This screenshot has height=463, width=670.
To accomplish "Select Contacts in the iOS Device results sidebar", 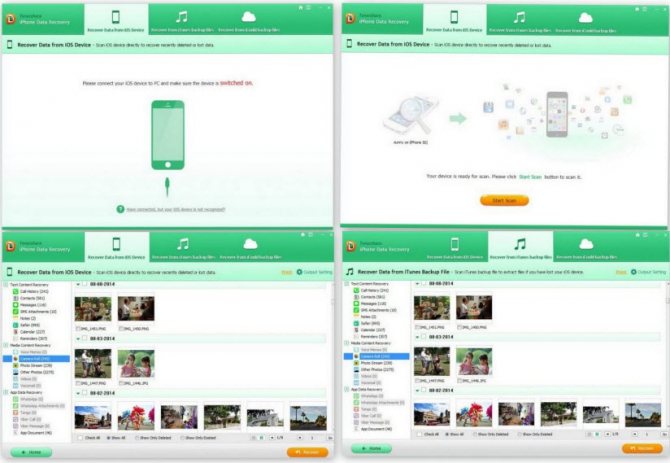I will tap(29, 298).
